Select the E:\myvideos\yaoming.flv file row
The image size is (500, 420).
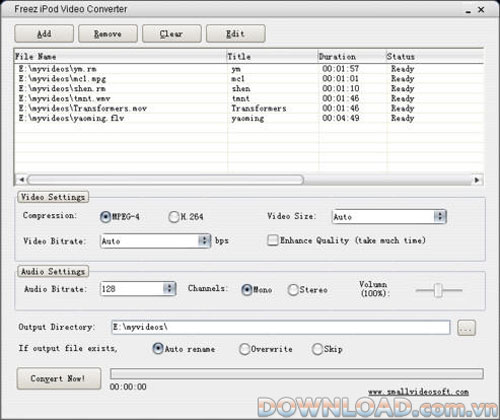(x=249, y=118)
